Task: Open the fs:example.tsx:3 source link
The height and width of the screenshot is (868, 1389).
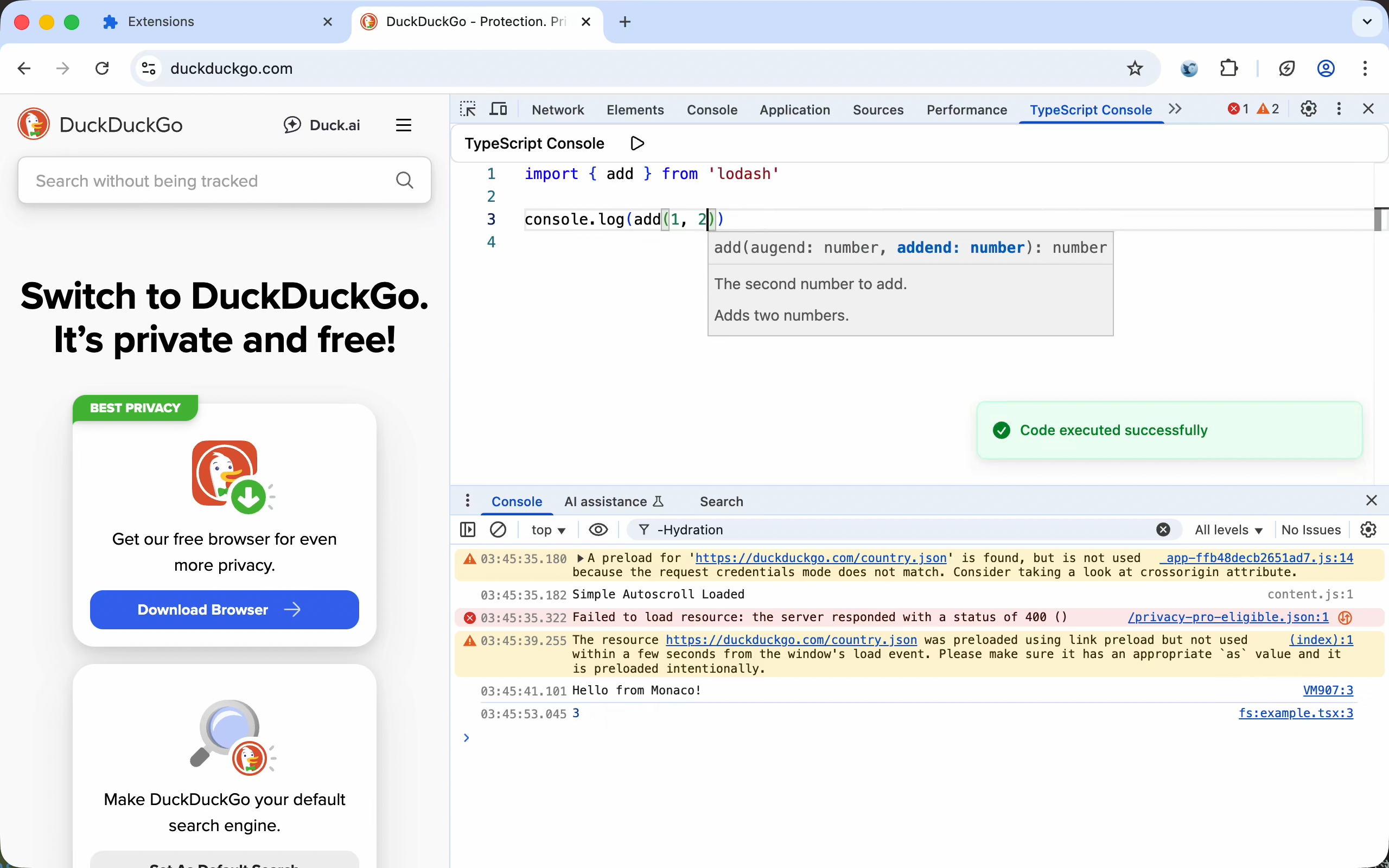Action: (1296, 713)
